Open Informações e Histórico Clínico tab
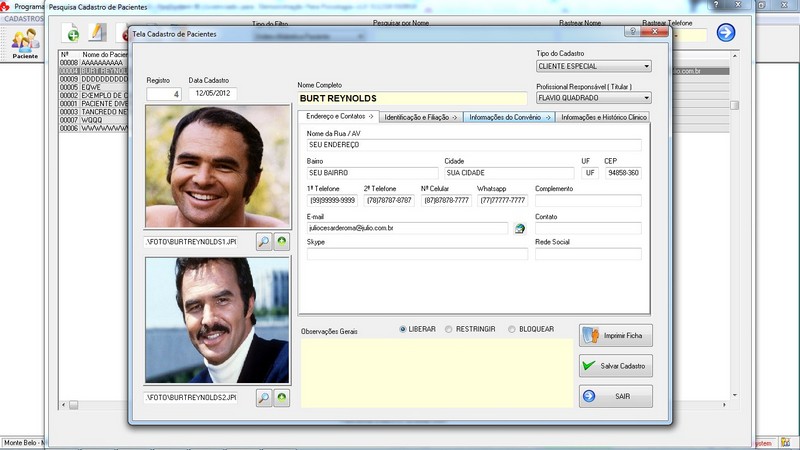 click(604, 117)
